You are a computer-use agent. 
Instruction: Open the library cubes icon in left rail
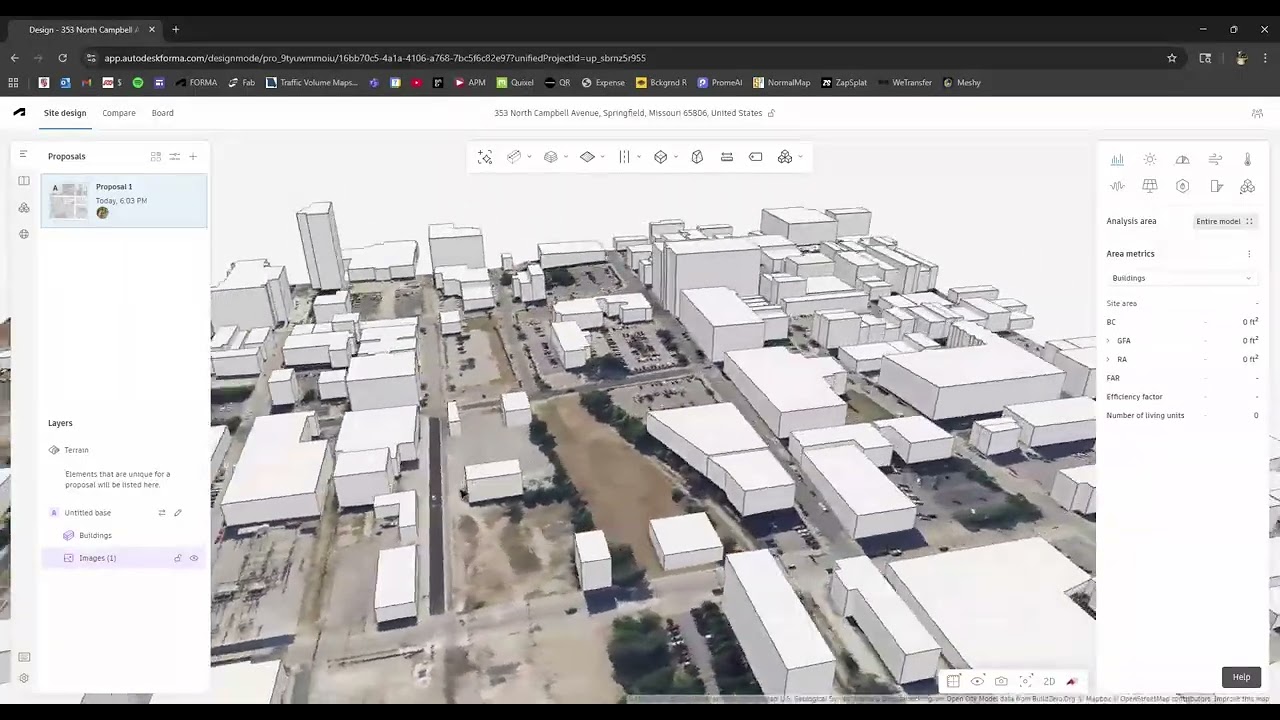[23, 207]
